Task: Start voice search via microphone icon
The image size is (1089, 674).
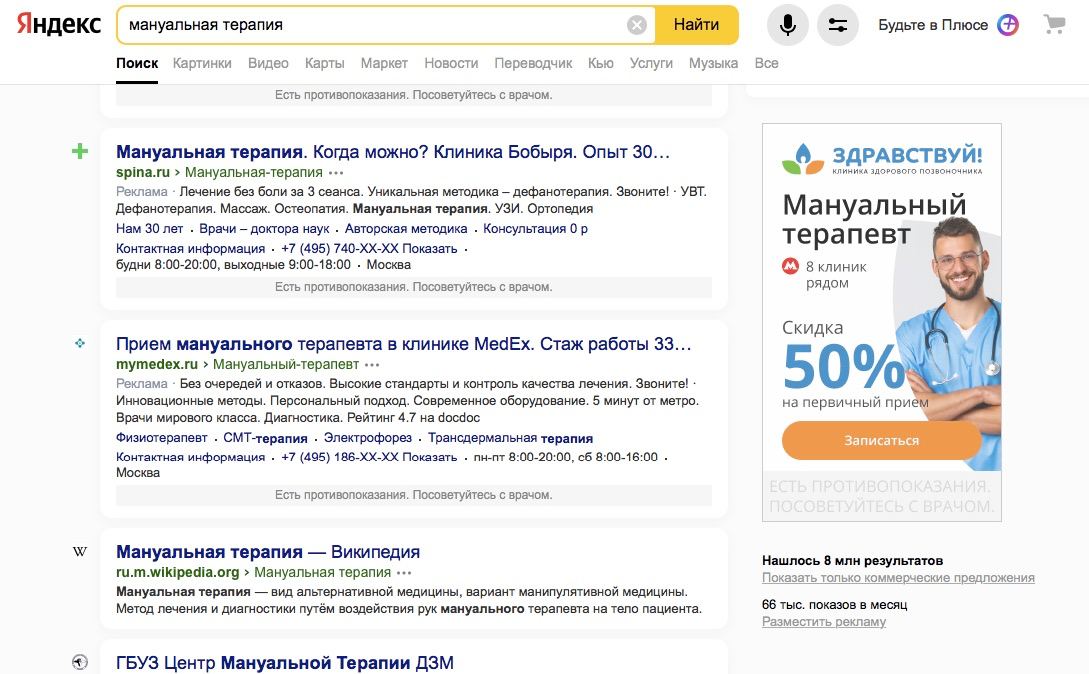Action: (788, 25)
